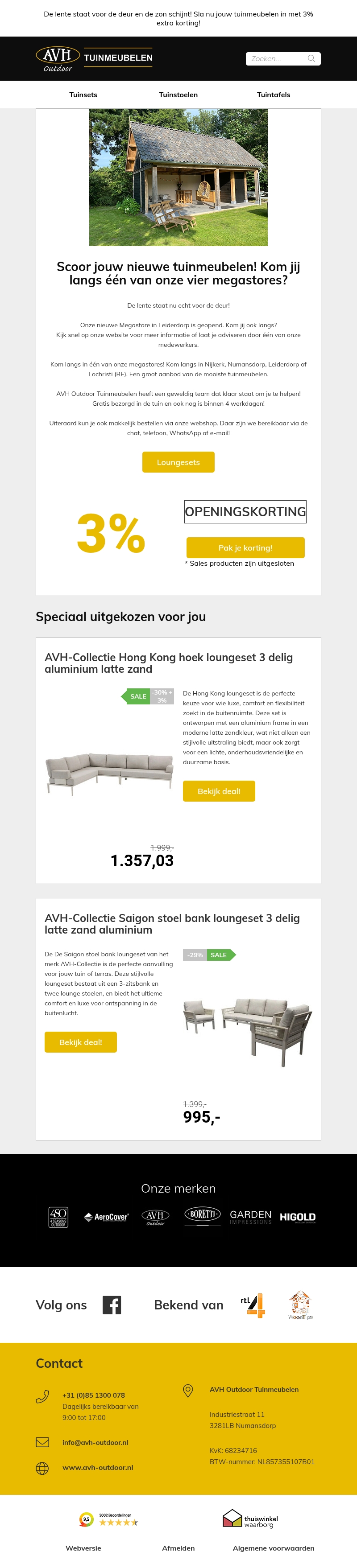Click the 4 Seasons Outdoor brand logo
This screenshot has height=1568, width=357.
pyautogui.click(x=58, y=1218)
